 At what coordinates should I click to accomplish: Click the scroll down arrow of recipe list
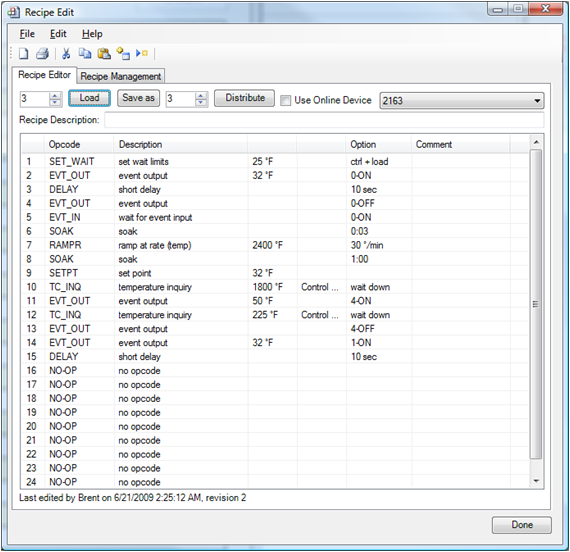click(537, 481)
